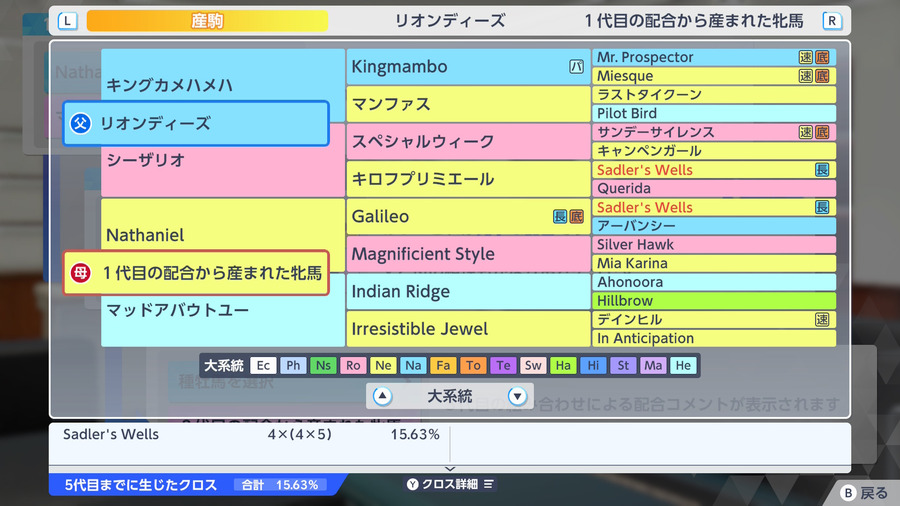Click the green Hillbrow row
Image resolution: width=900 pixels, height=506 pixels.
point(713,301)
